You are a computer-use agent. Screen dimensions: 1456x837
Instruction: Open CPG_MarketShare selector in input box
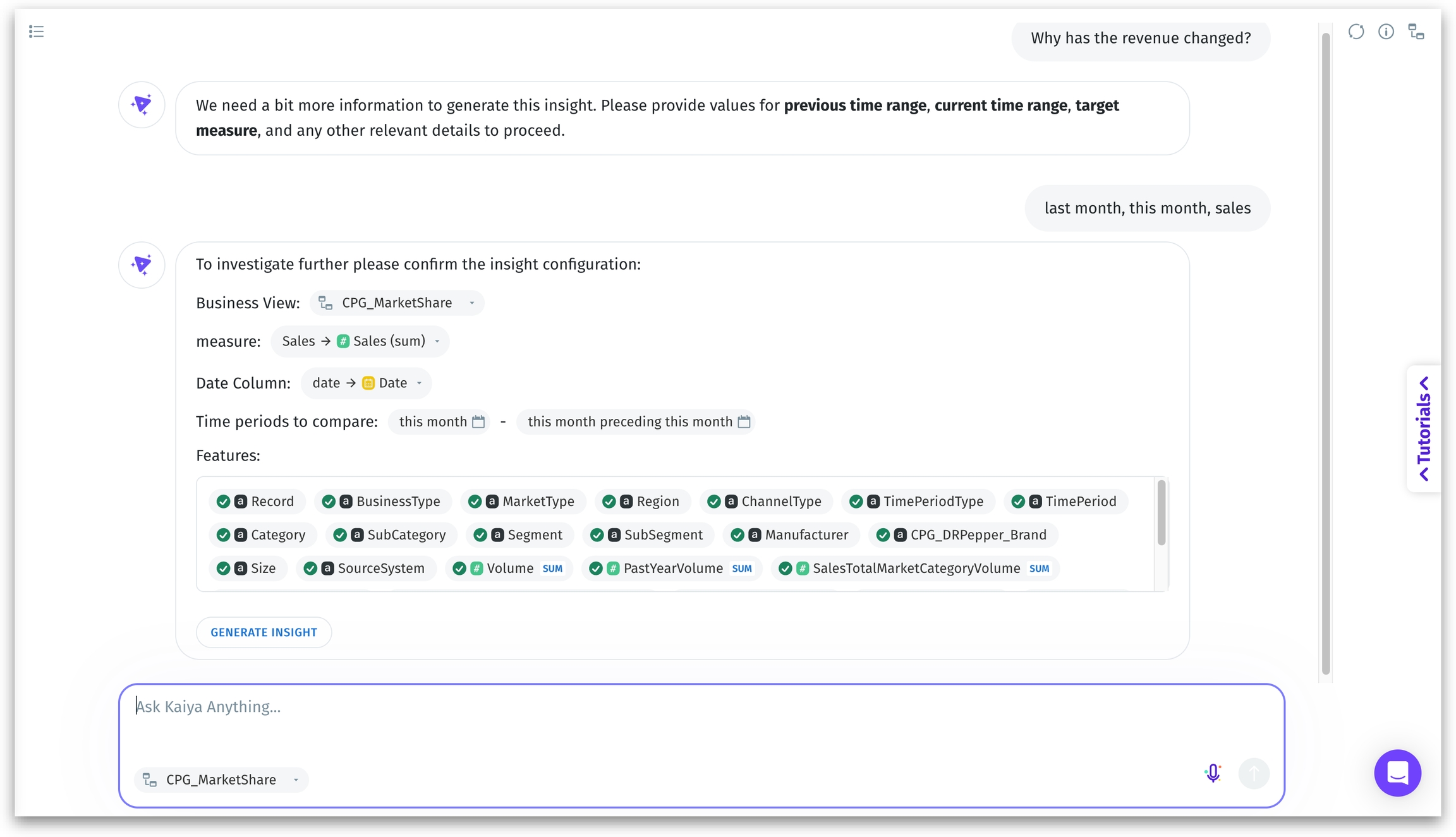[x=221, y=780]
